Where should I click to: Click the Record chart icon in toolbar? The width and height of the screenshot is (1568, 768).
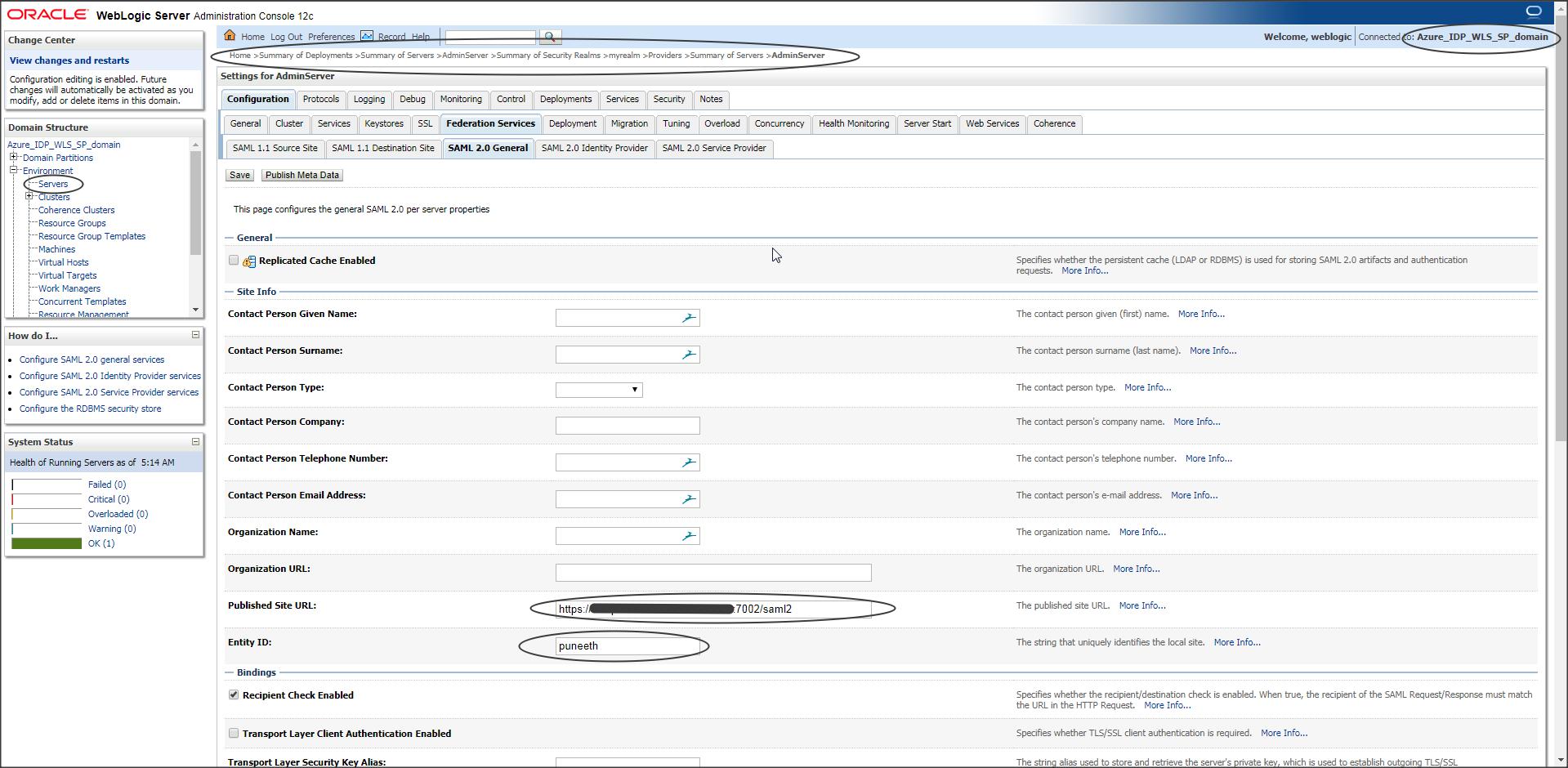(367, 35)
